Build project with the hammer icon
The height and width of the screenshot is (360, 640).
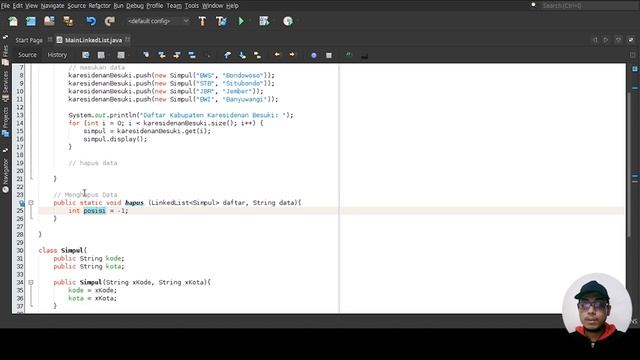202,21
